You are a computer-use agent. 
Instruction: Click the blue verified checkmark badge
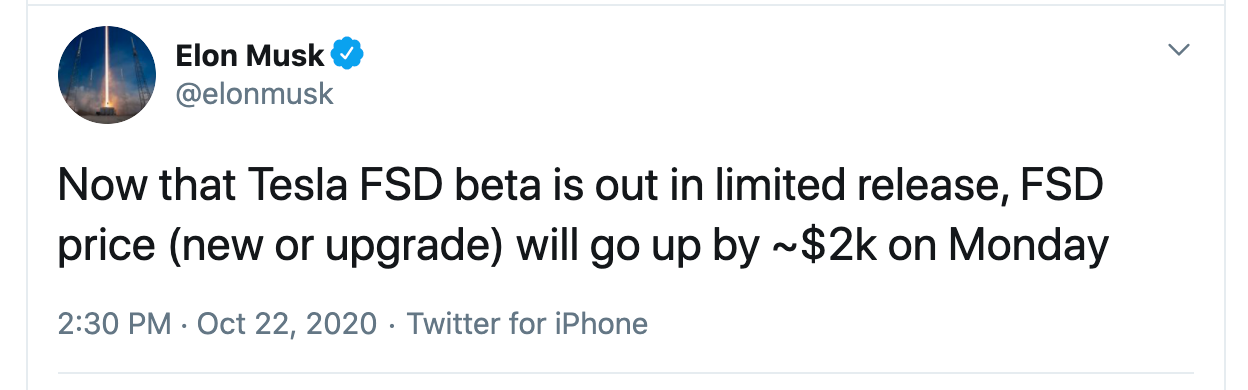(347, 56)
